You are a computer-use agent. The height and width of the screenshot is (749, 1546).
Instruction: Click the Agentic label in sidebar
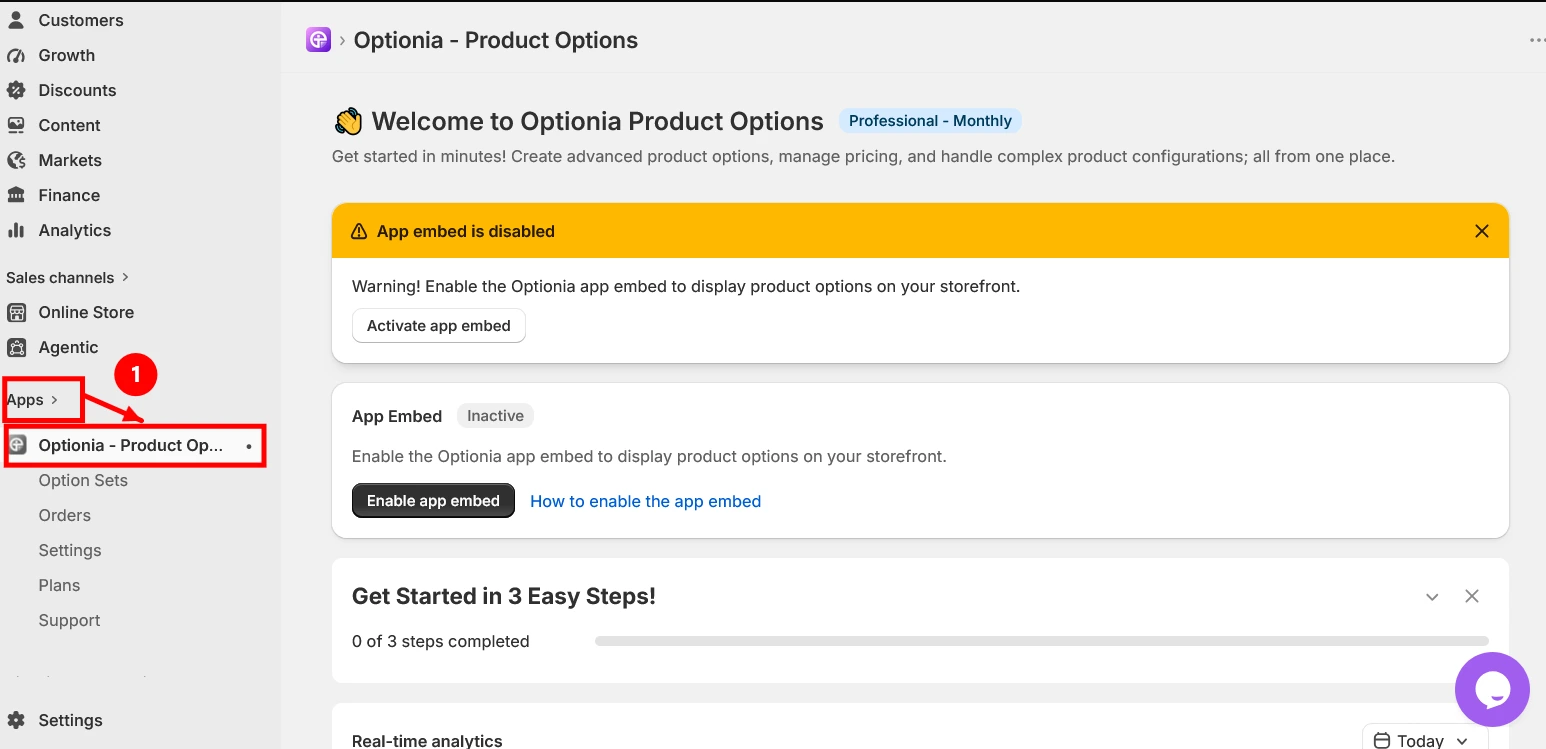pyautogui.click(x=68, y=347)
